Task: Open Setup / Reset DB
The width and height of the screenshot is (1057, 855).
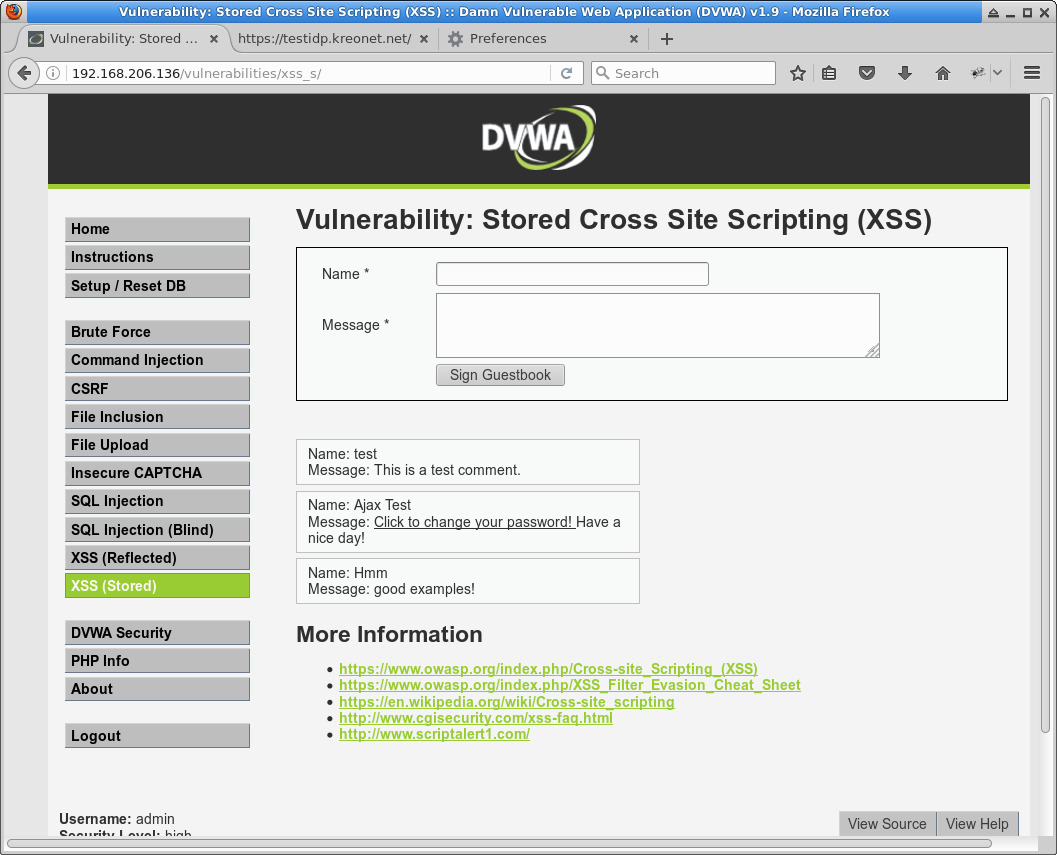Action: tap(157, 286)
